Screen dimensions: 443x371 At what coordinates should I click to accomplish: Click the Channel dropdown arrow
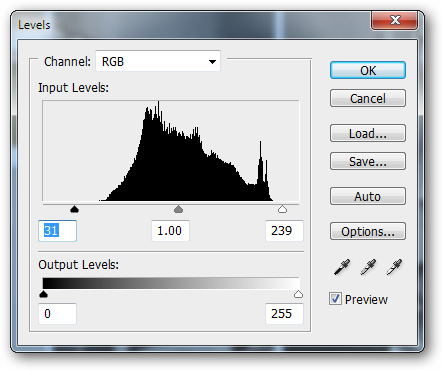(212, 62)
